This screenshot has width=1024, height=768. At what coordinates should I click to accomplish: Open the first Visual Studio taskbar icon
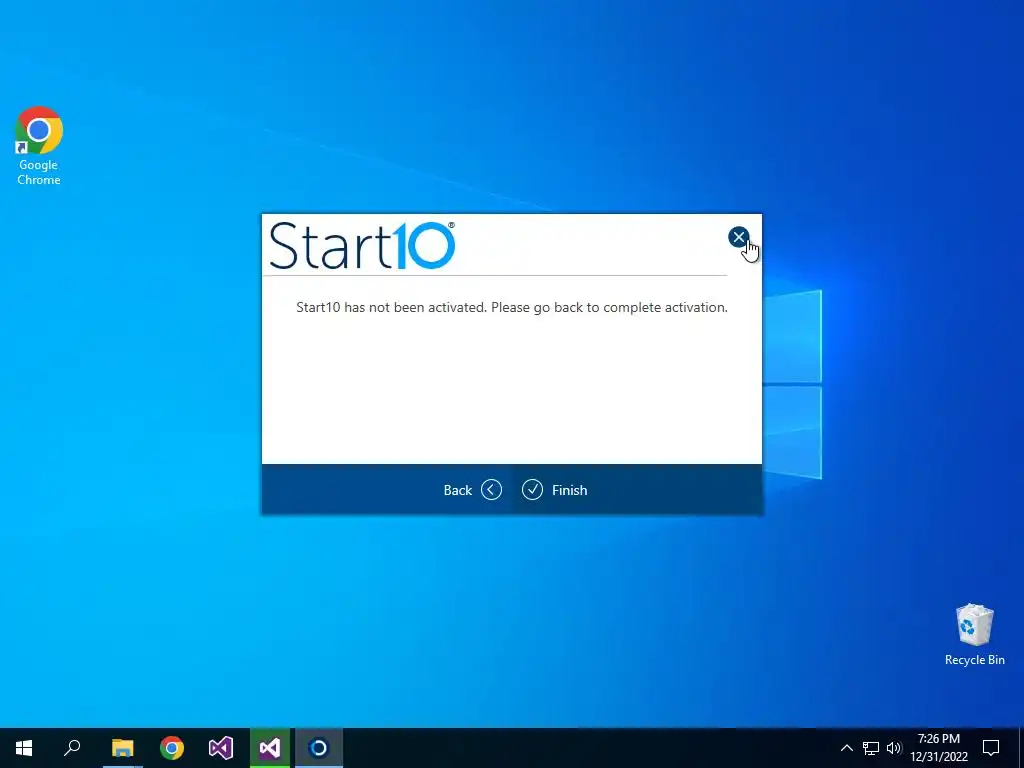tap(221, 748)
